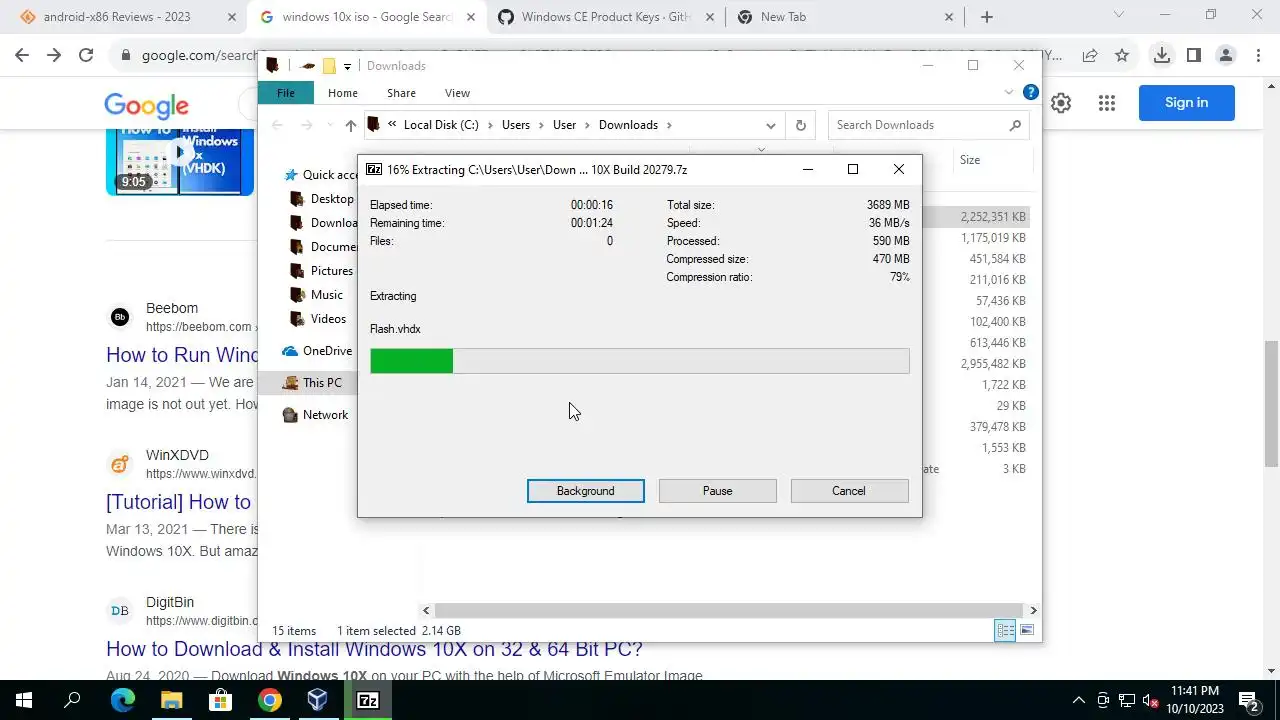Click the search magnifier in Explorer

1015,125
